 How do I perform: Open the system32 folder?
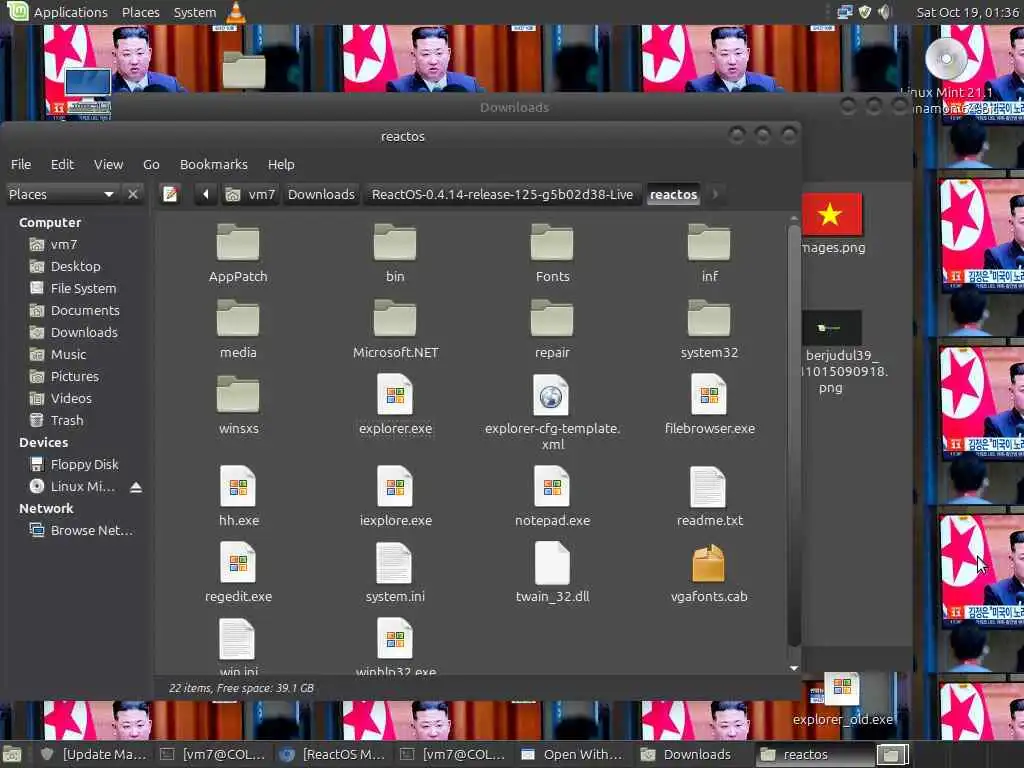click(709, 328)
